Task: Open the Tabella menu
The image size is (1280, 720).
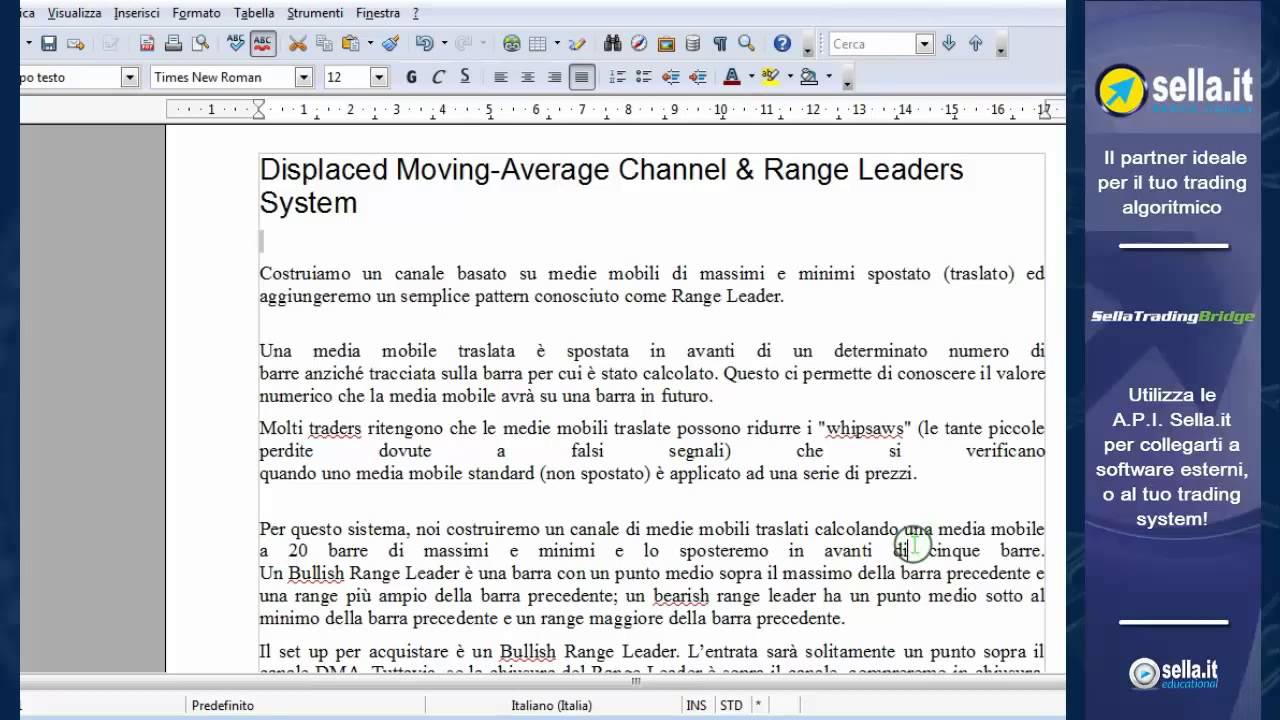Action: point(254,13)
